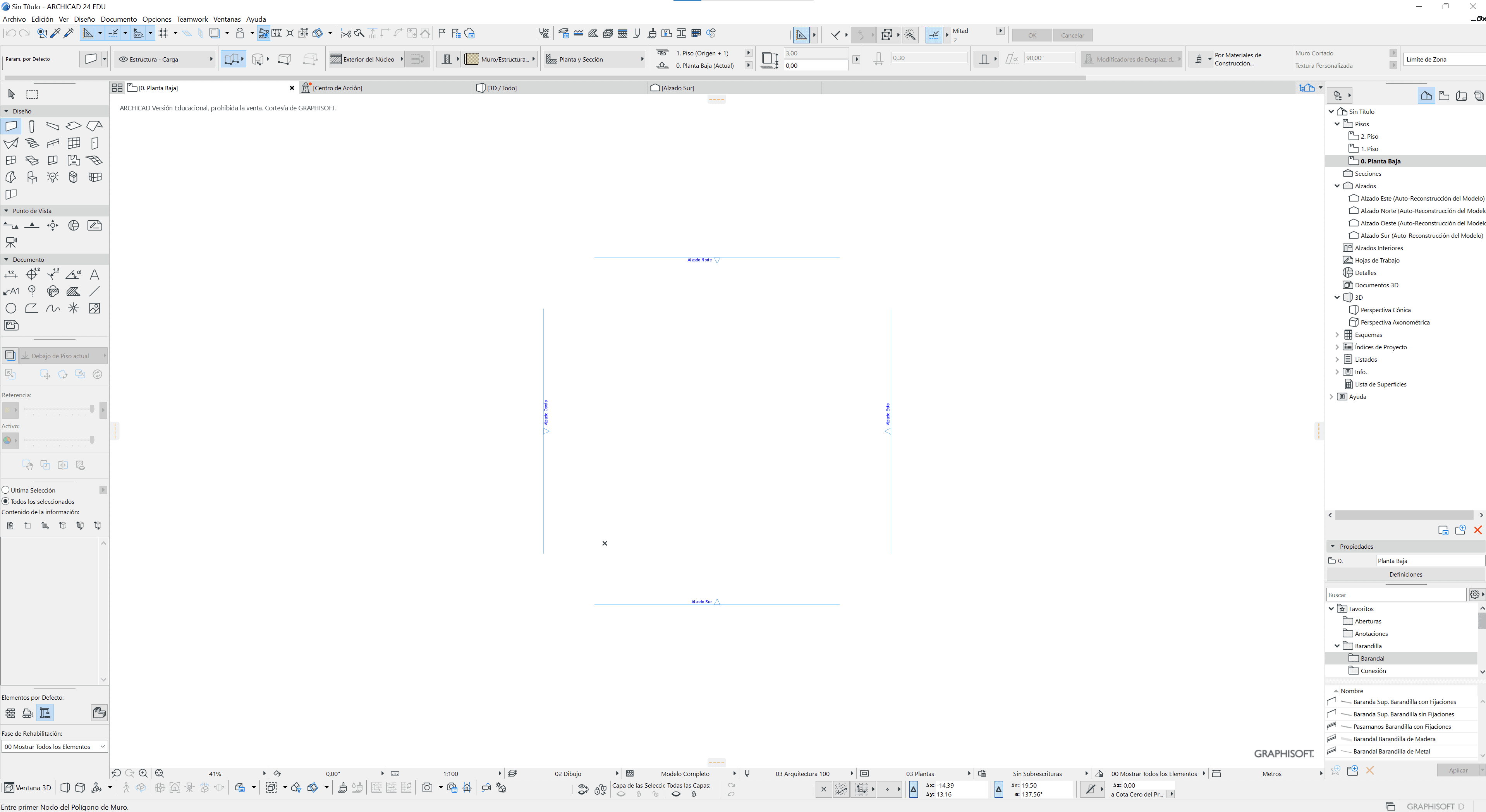Open the Documento menu

pyautogui.click(x=118, y=19)
